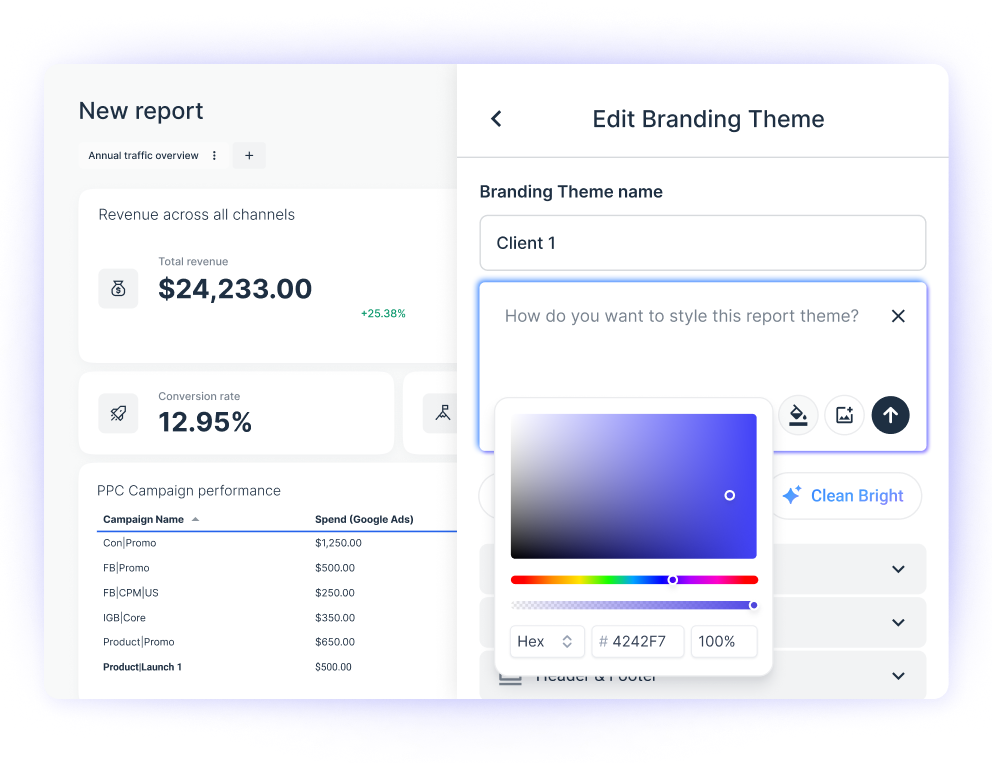The width and height of the screenshot is (992, 763).
Task: Add a new report page with the plus icon
Action: click(248, 155)
